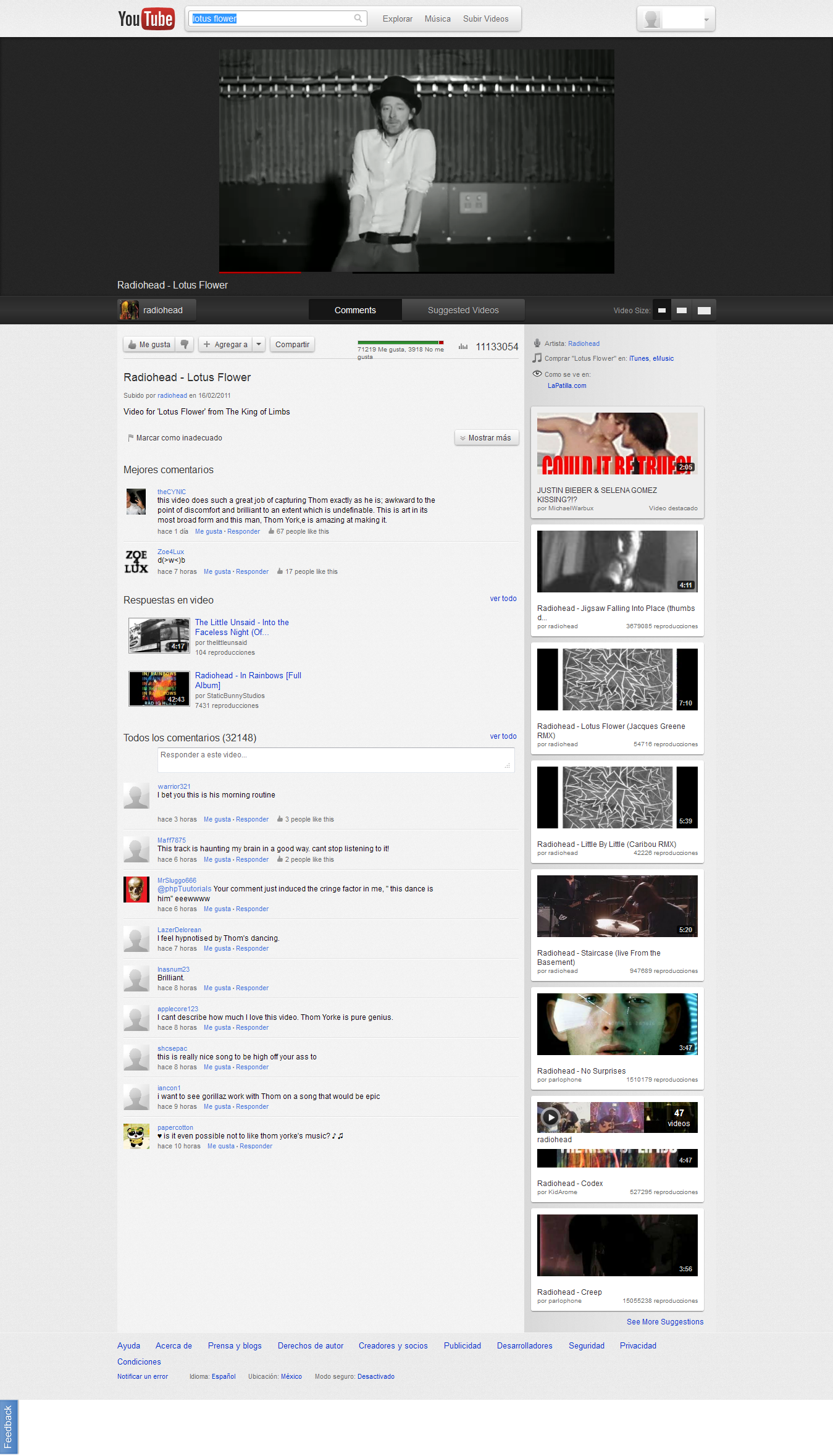Viewport: 833px width, 1456px height.
Task: Click MrSluggo666 skull avatar
Action: [136, 890]
